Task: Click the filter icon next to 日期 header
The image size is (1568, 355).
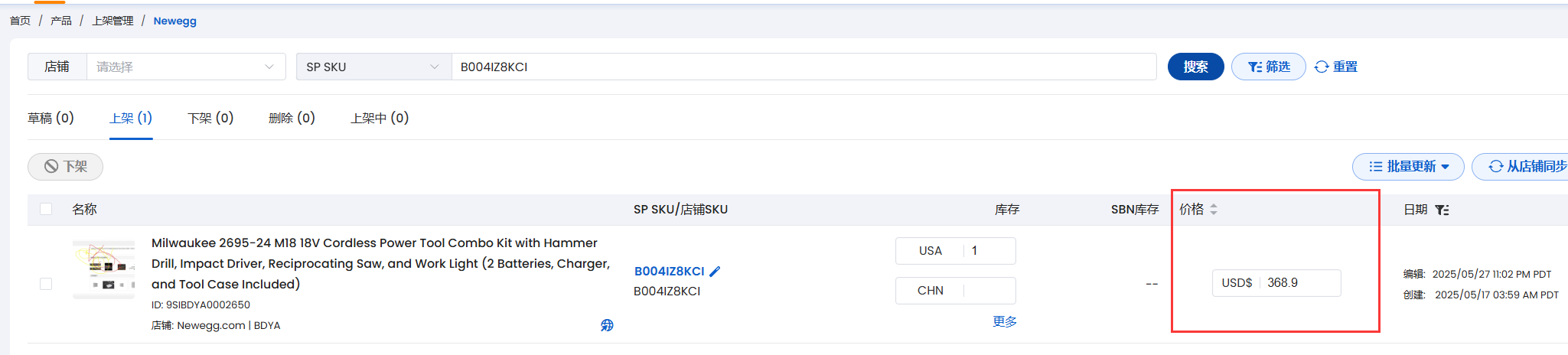Action: point(1442,210)
